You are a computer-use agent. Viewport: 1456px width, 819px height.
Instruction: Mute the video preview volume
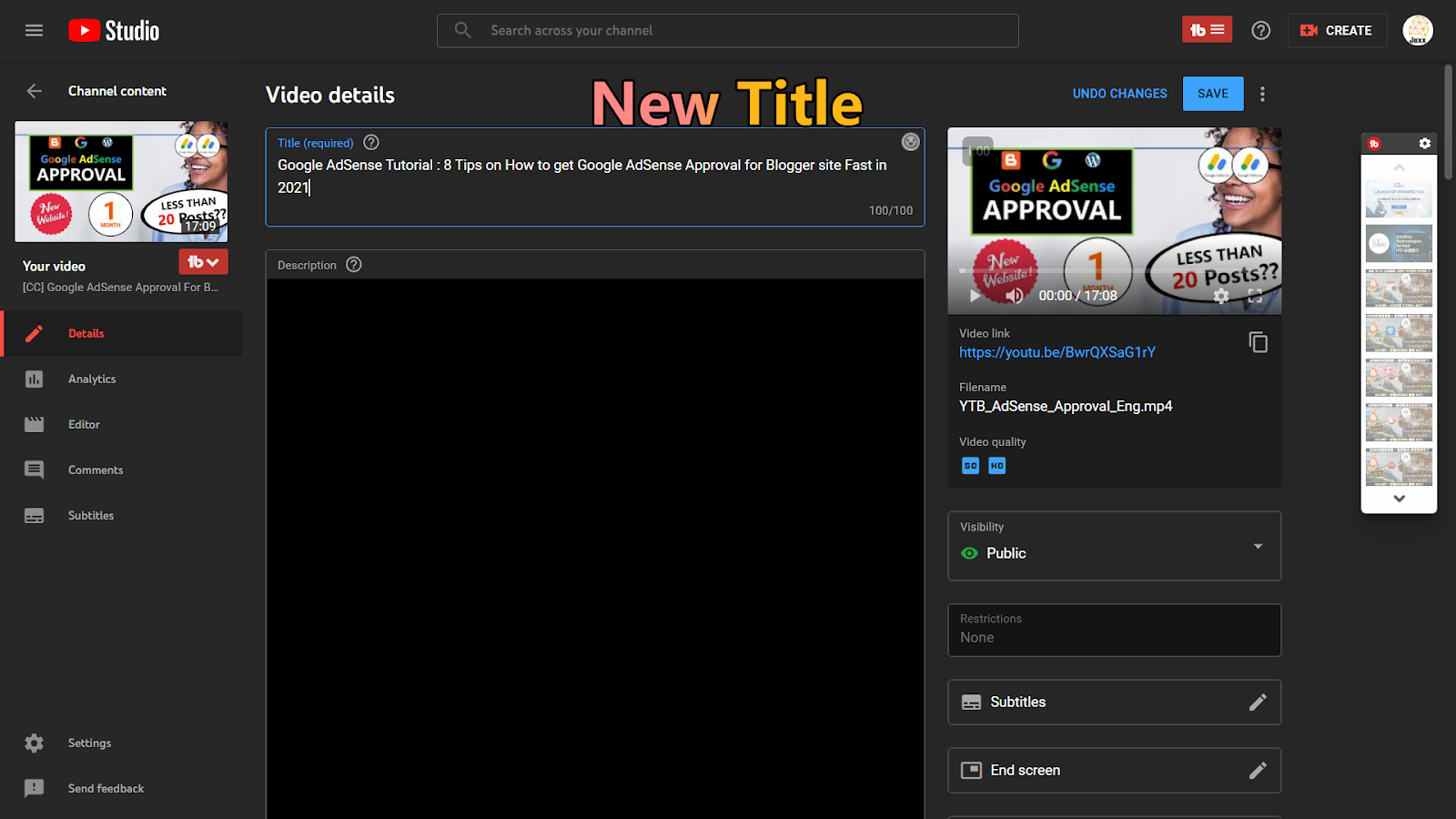[x=1015, y=296]
